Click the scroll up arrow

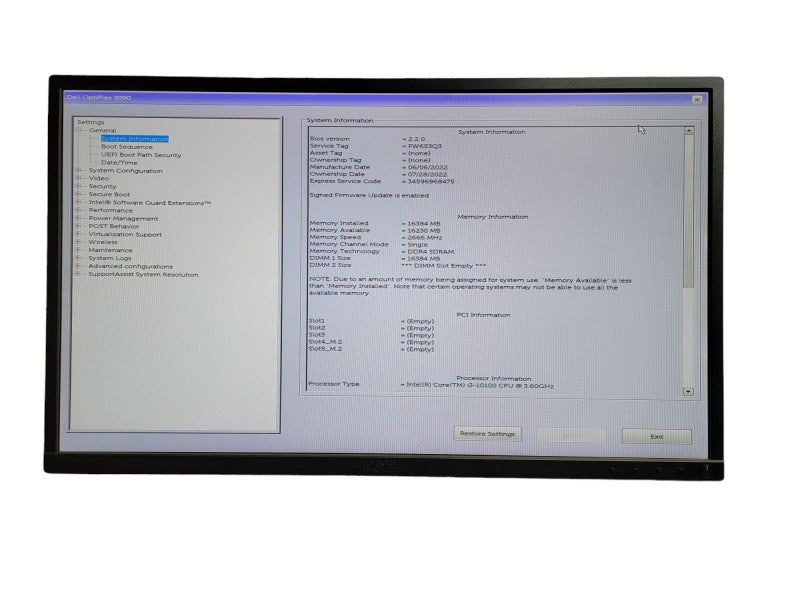point(689,131)
